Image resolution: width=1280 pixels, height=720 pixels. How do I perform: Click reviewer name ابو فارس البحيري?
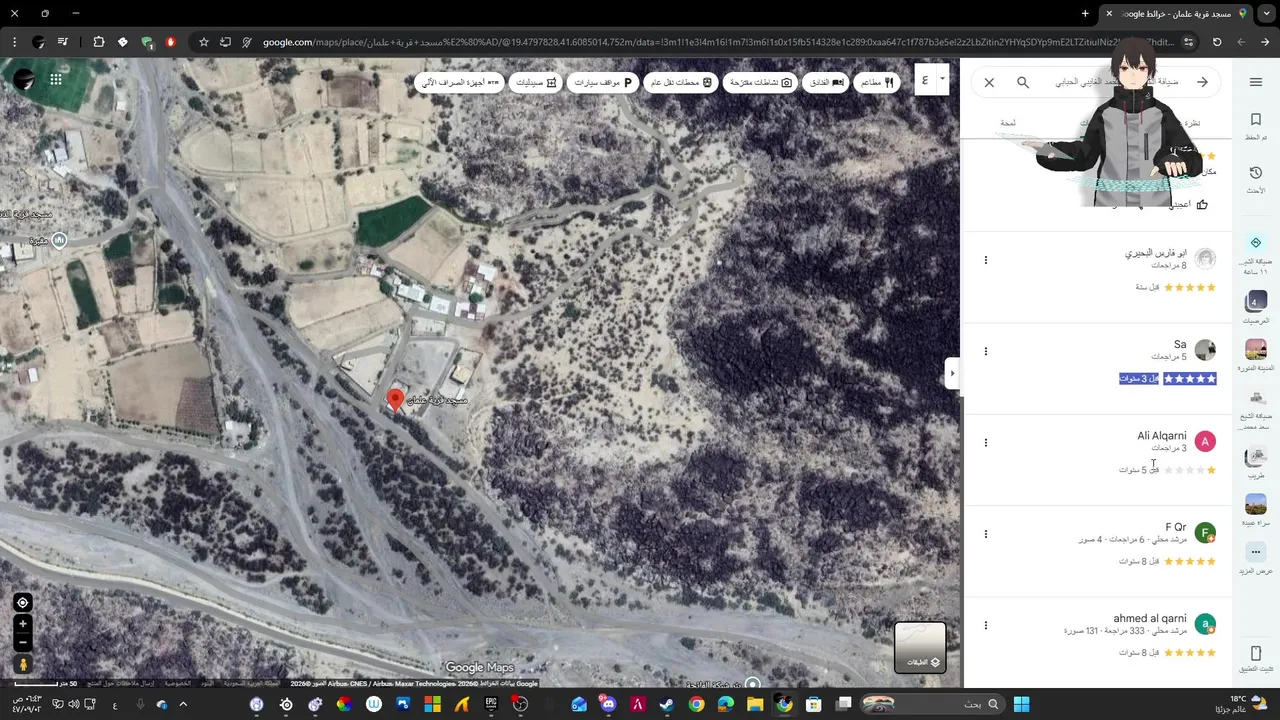tap(1155, 253)
